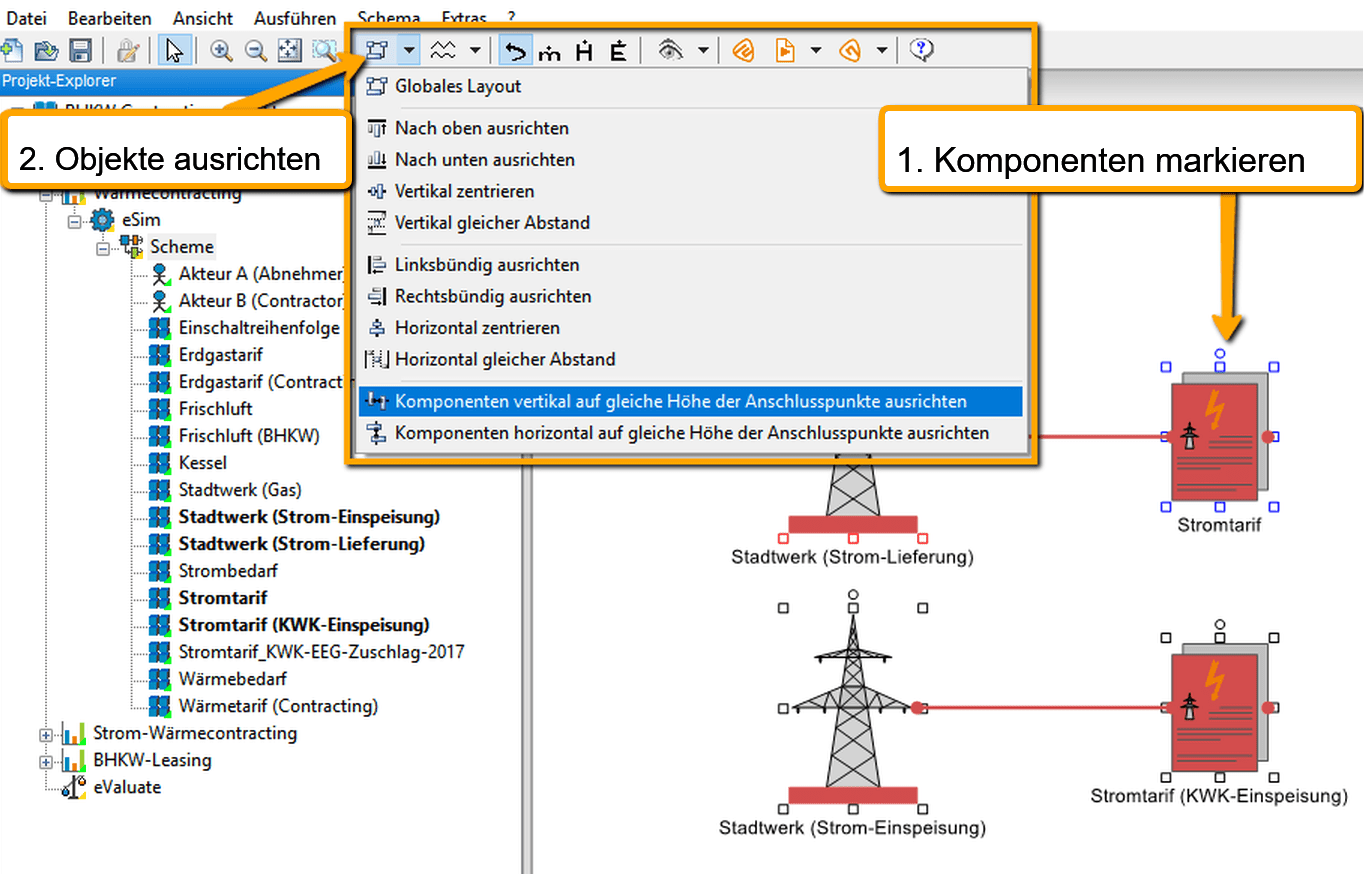The height and width of the screenshot is (879, 1364).
Task: Save project with the floppy disk icon
Action: click(x=80, y=50)
